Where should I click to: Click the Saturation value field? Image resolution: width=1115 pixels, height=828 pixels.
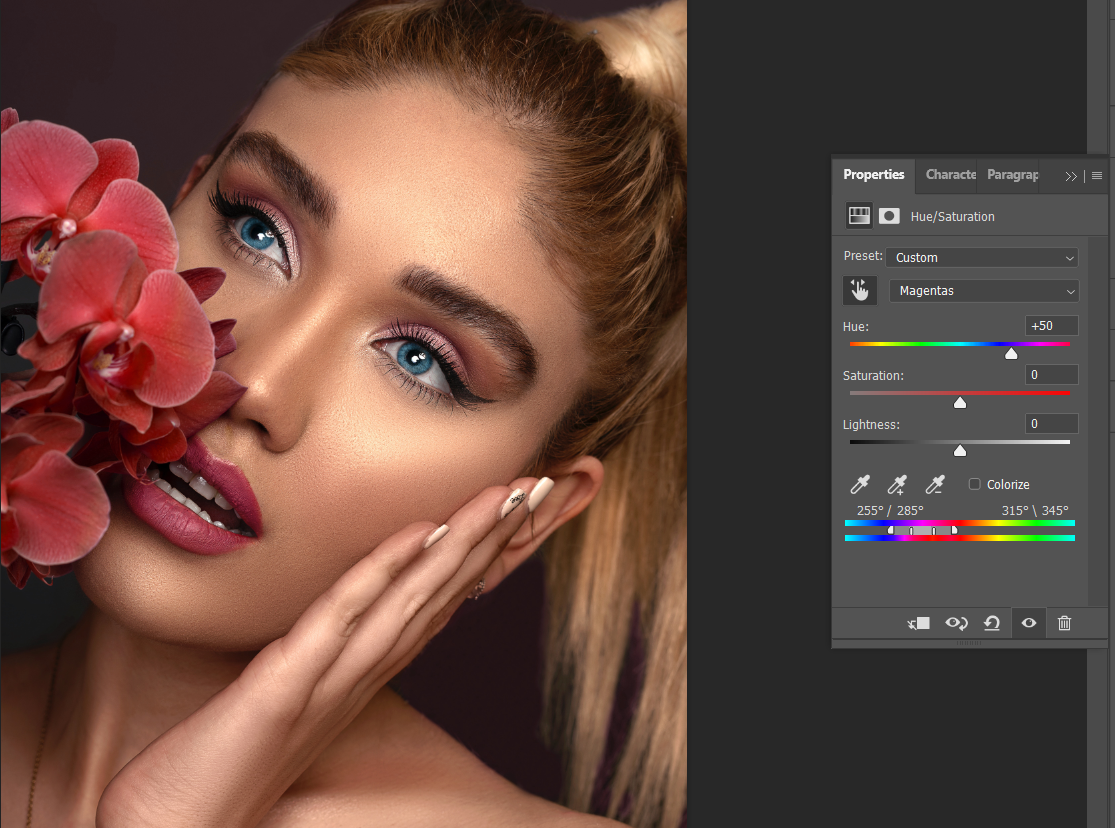coord(1052,375)
